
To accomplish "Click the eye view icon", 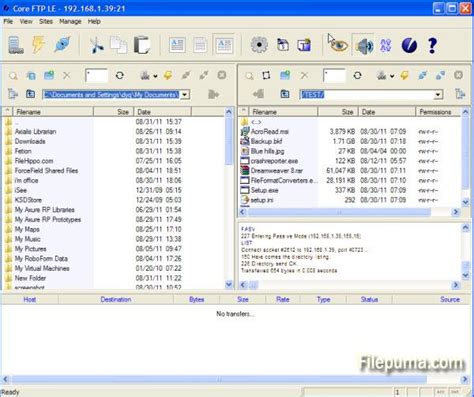I will pos(339,45).
